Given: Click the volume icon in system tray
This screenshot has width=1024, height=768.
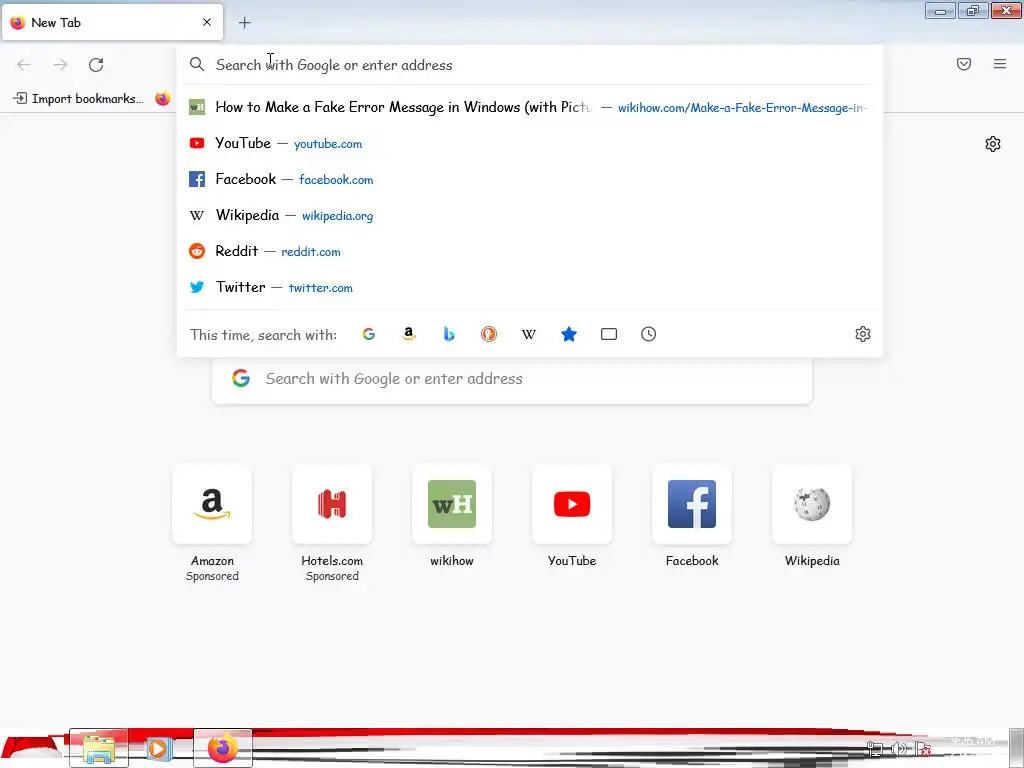Looking at the screenshot, I should (x=899, y=749).
